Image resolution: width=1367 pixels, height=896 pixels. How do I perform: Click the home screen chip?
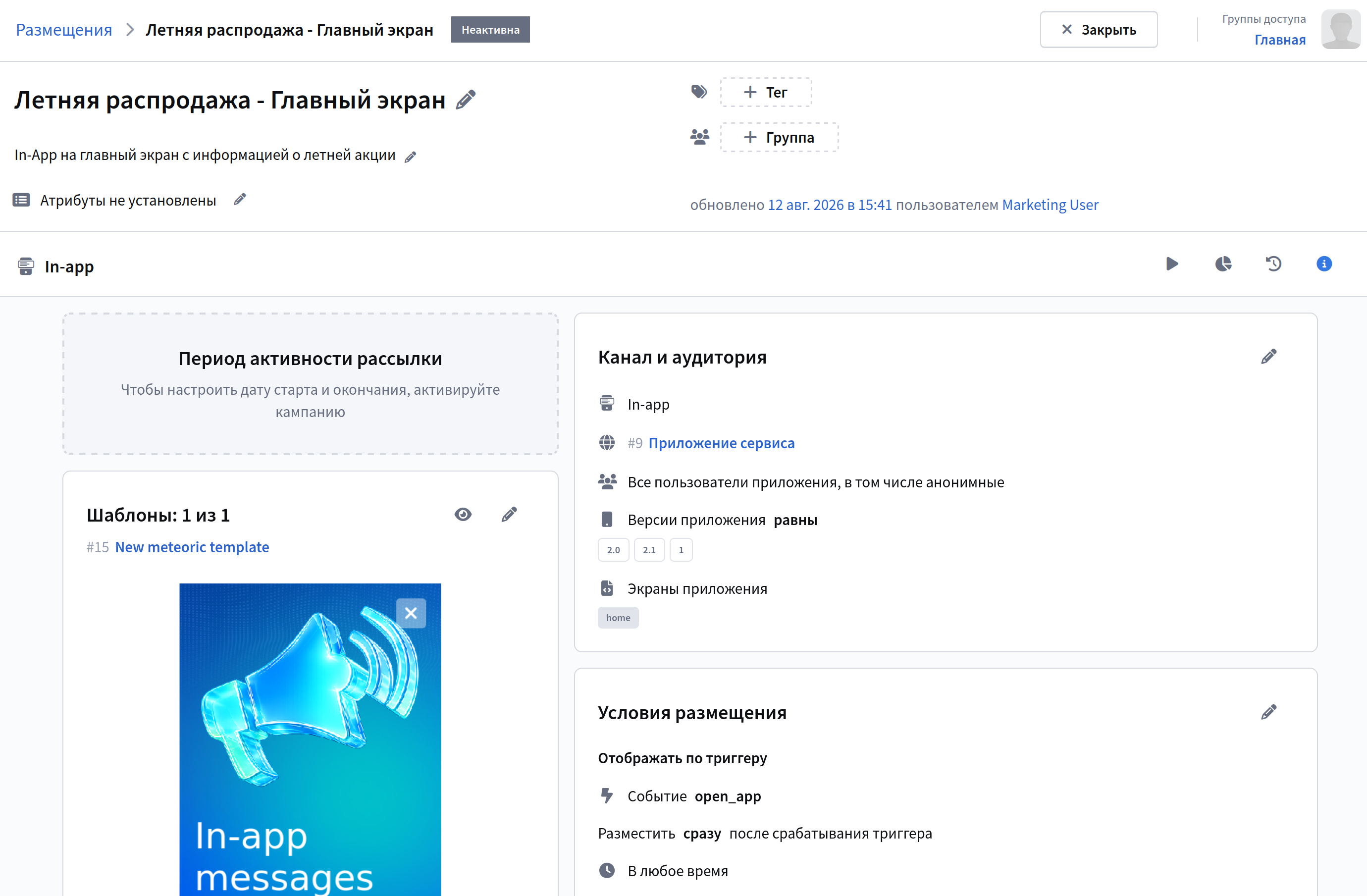(x=618, y=618)
